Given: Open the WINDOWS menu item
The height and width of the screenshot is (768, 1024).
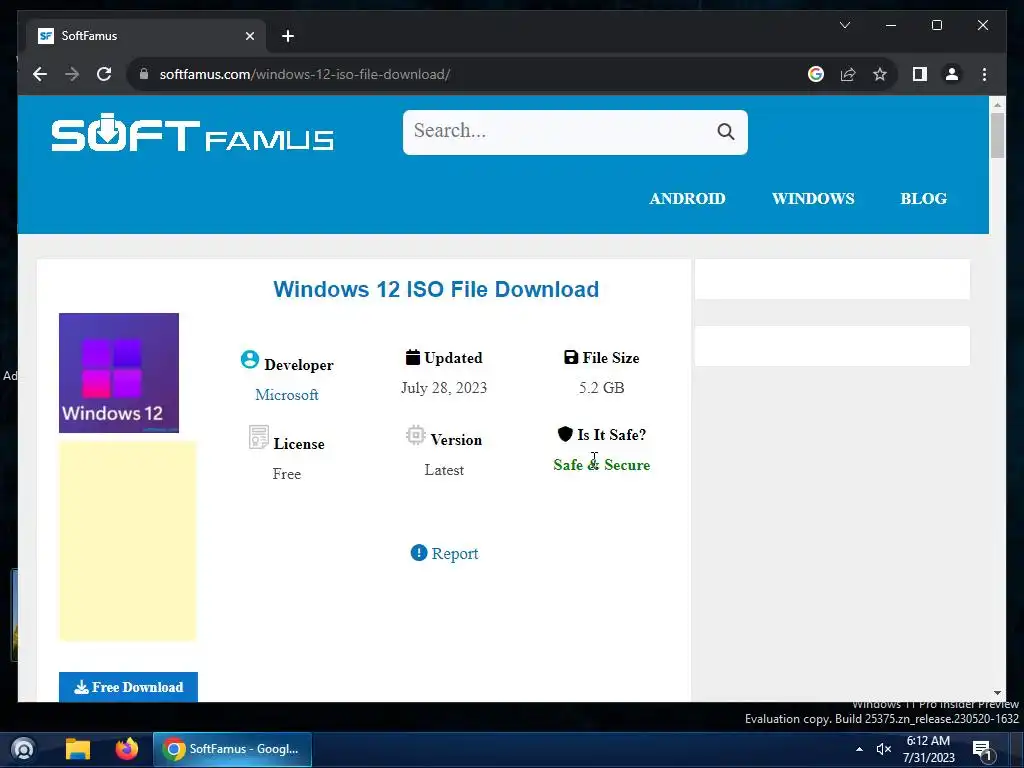Looking at the screenshot, I should coord(813,199).
